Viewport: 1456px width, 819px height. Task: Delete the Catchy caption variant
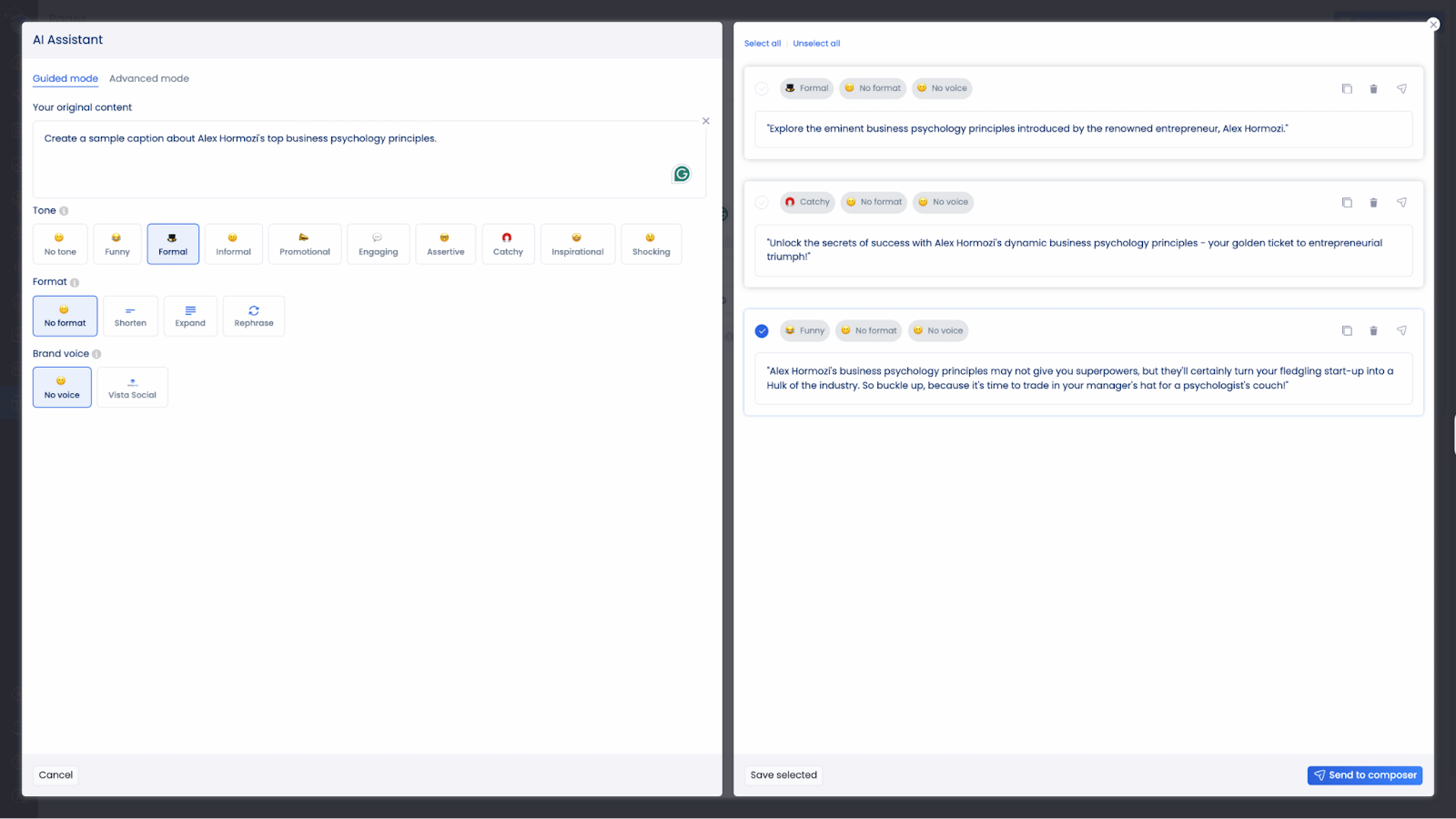pyautogui.click(x=1373, y=202)
